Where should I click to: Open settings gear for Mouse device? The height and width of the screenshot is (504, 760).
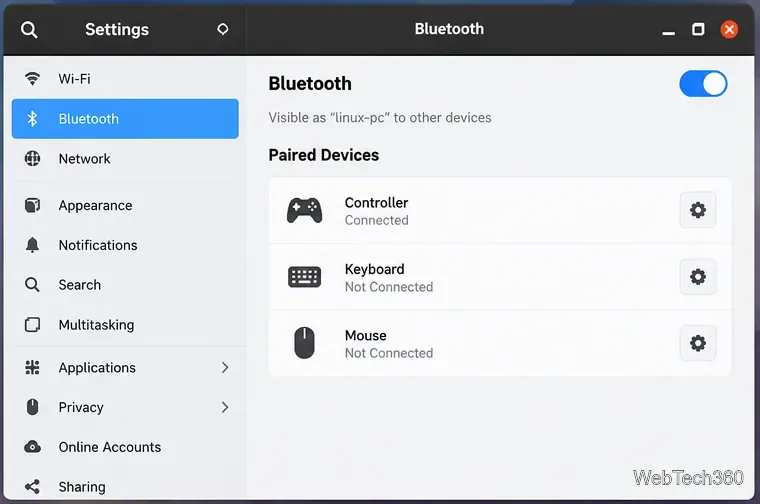click(697, 343)
